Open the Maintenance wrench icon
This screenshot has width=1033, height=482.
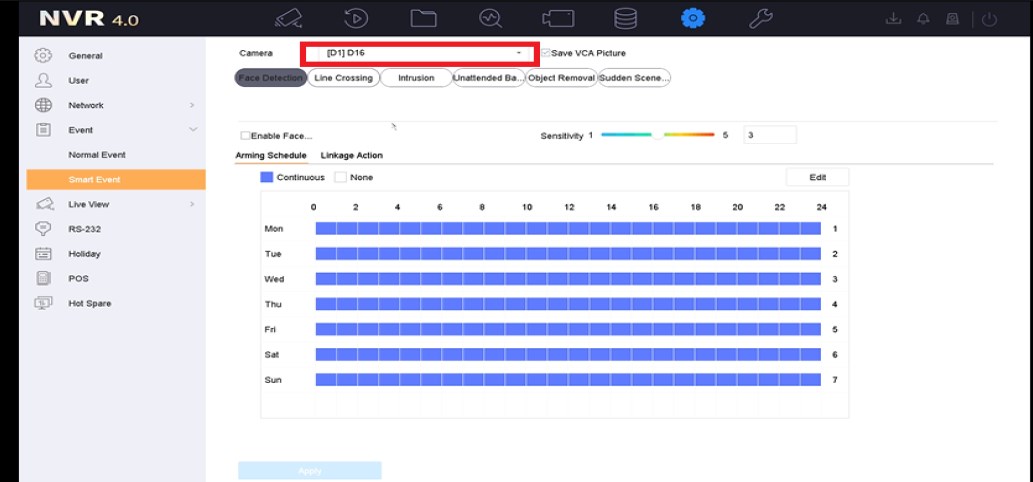(760, 19)
